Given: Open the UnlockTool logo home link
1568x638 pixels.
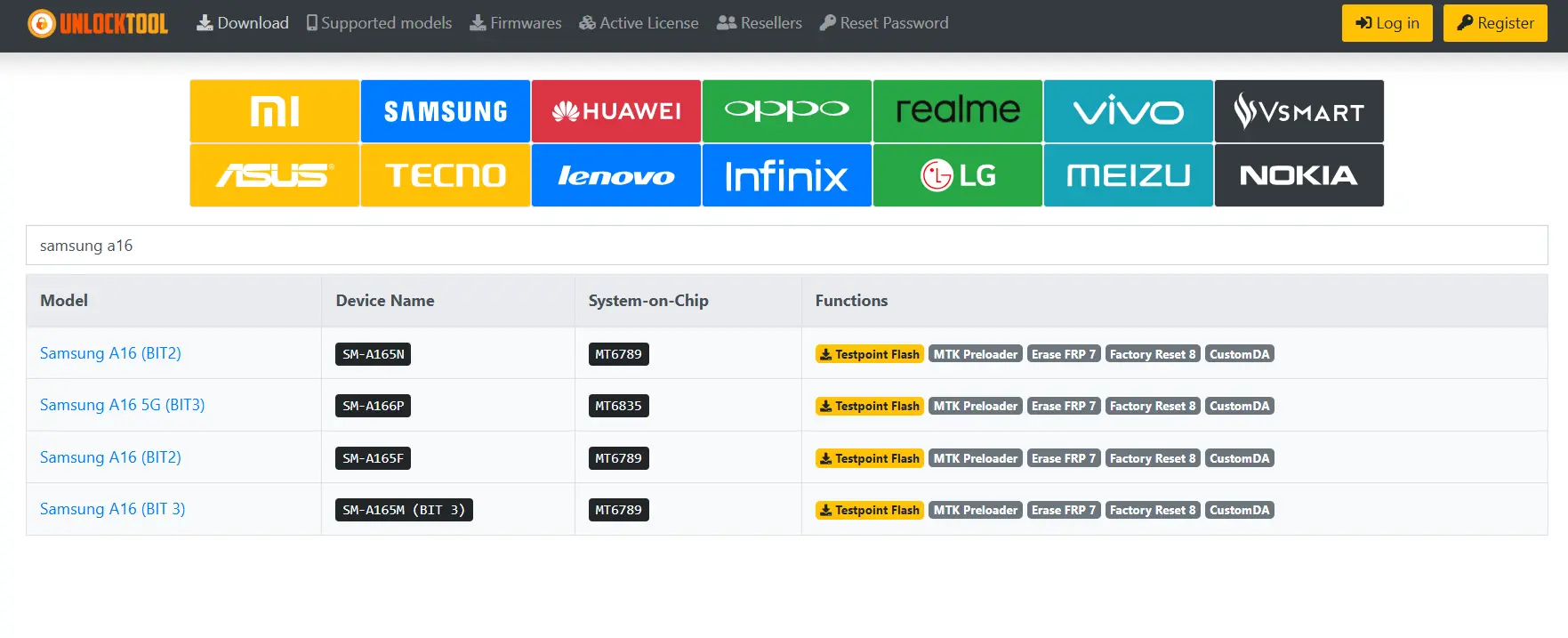Looking at the screenshot, I should coord(98,23).
